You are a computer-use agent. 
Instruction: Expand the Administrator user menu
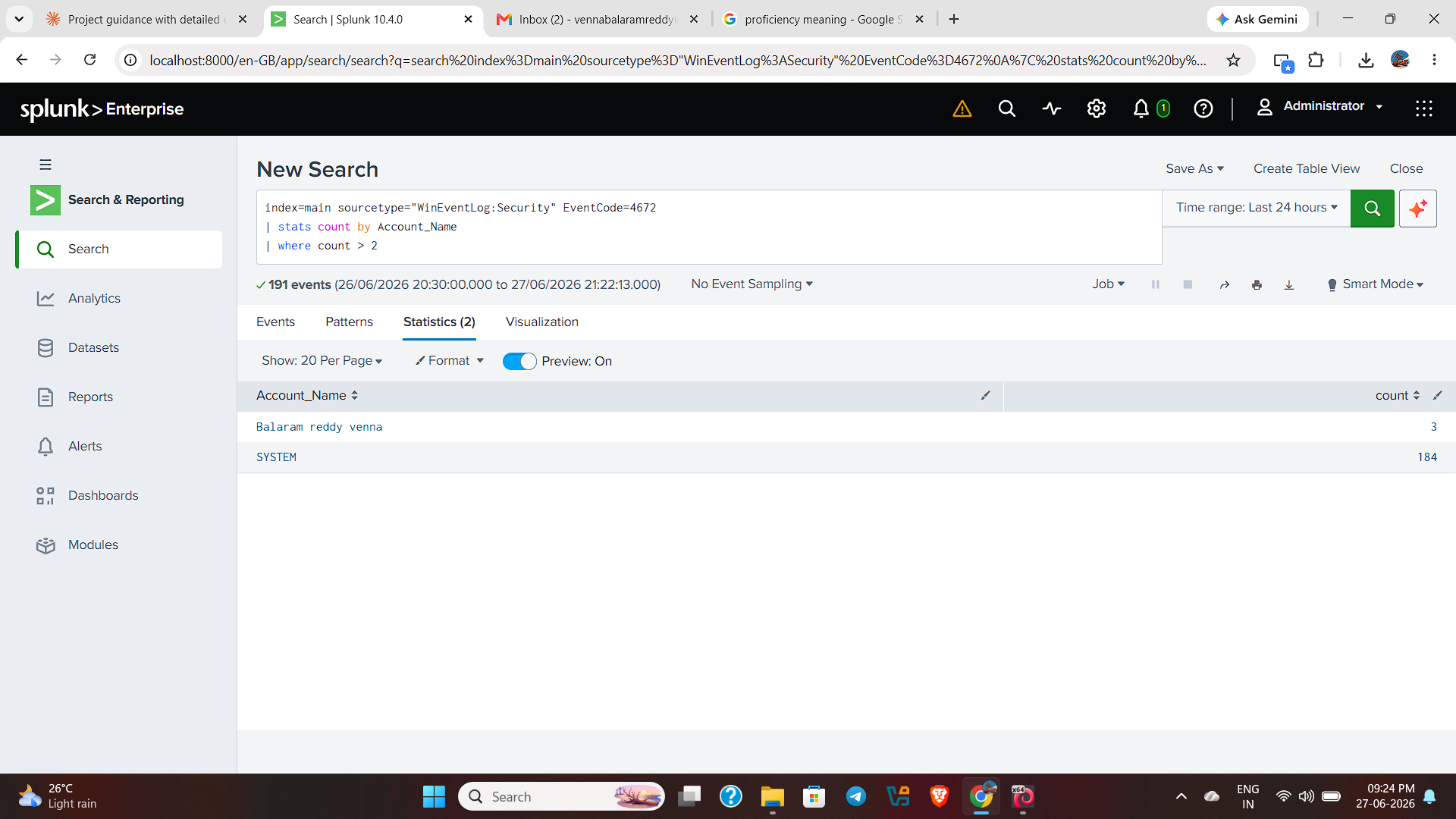click(1320, 107)
